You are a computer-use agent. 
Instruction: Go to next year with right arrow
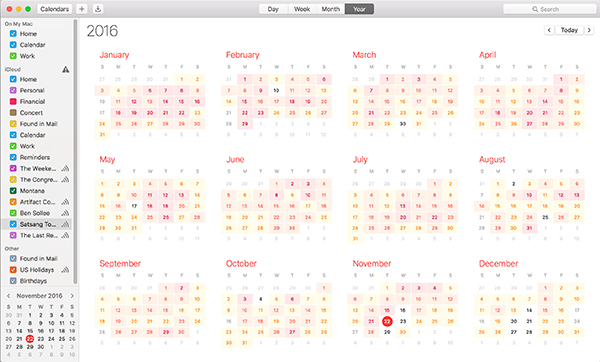pyautogui.click(x=589, y=30)
